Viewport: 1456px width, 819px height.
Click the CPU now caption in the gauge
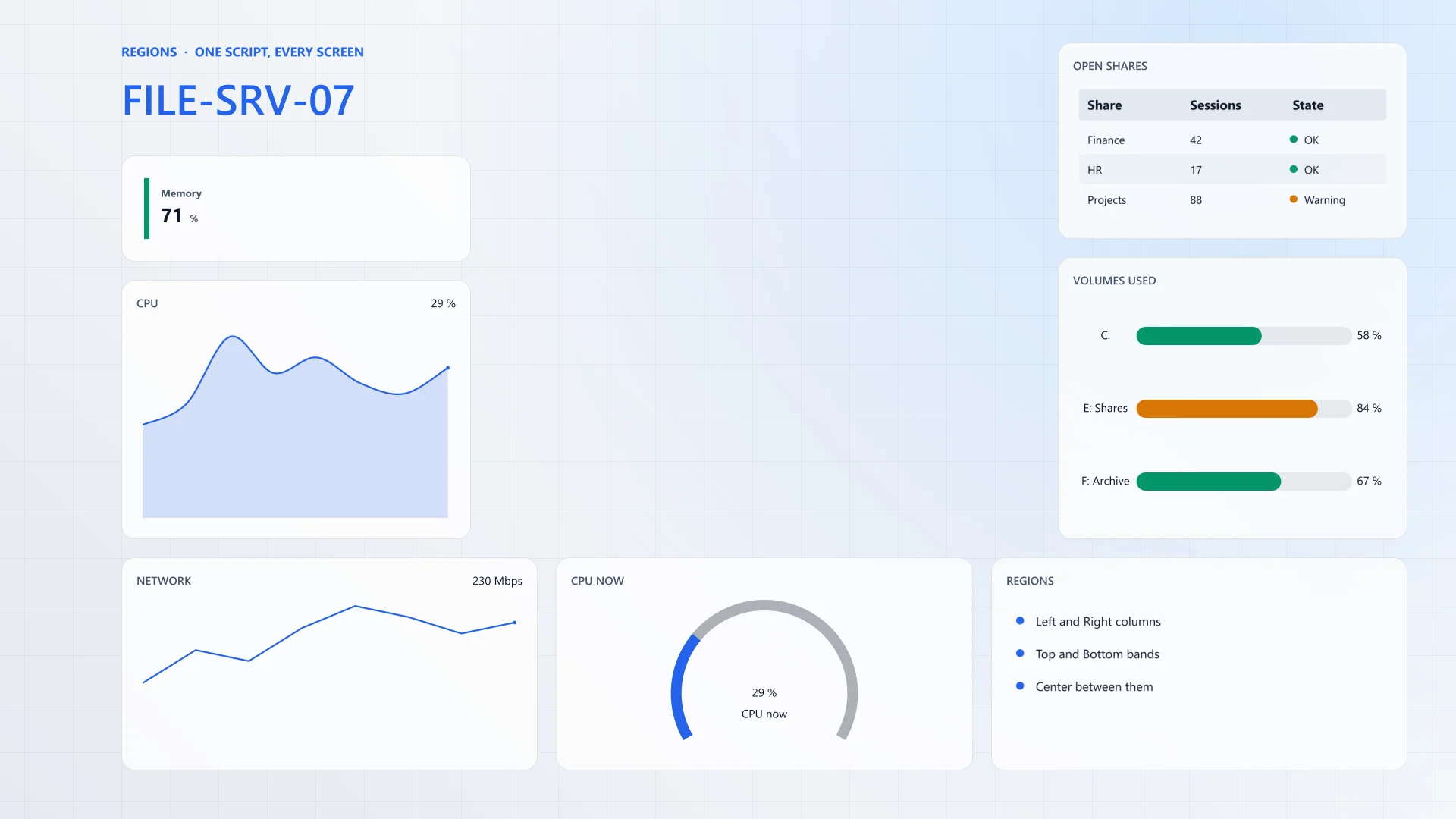point(764,714)
